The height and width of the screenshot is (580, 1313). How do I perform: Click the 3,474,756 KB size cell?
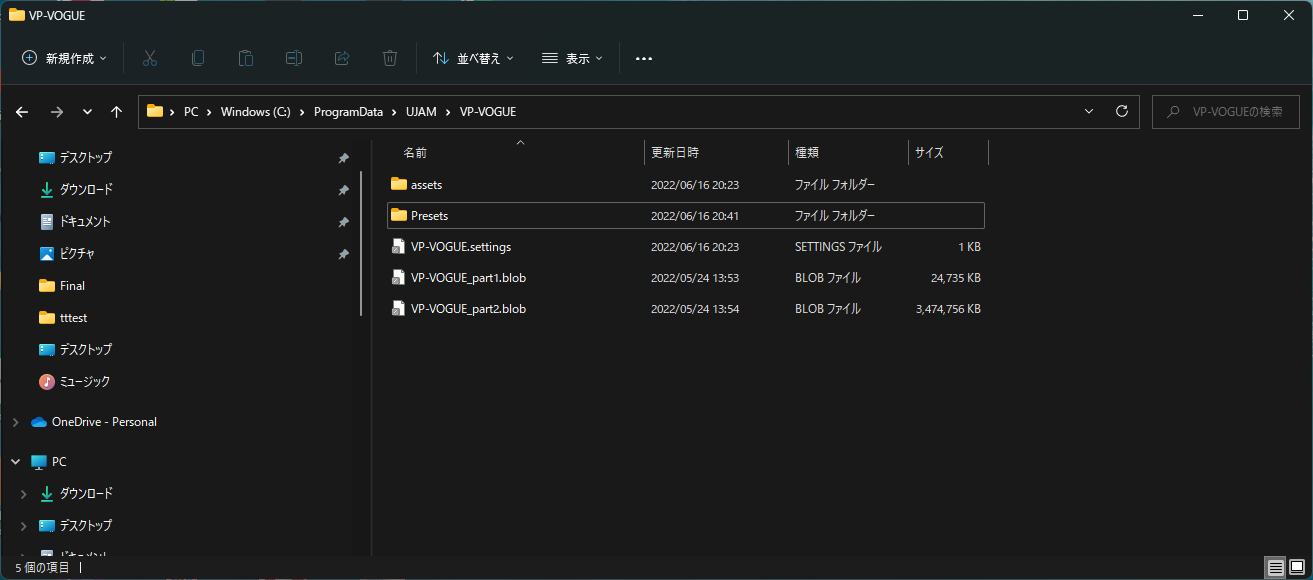[948, 310]
